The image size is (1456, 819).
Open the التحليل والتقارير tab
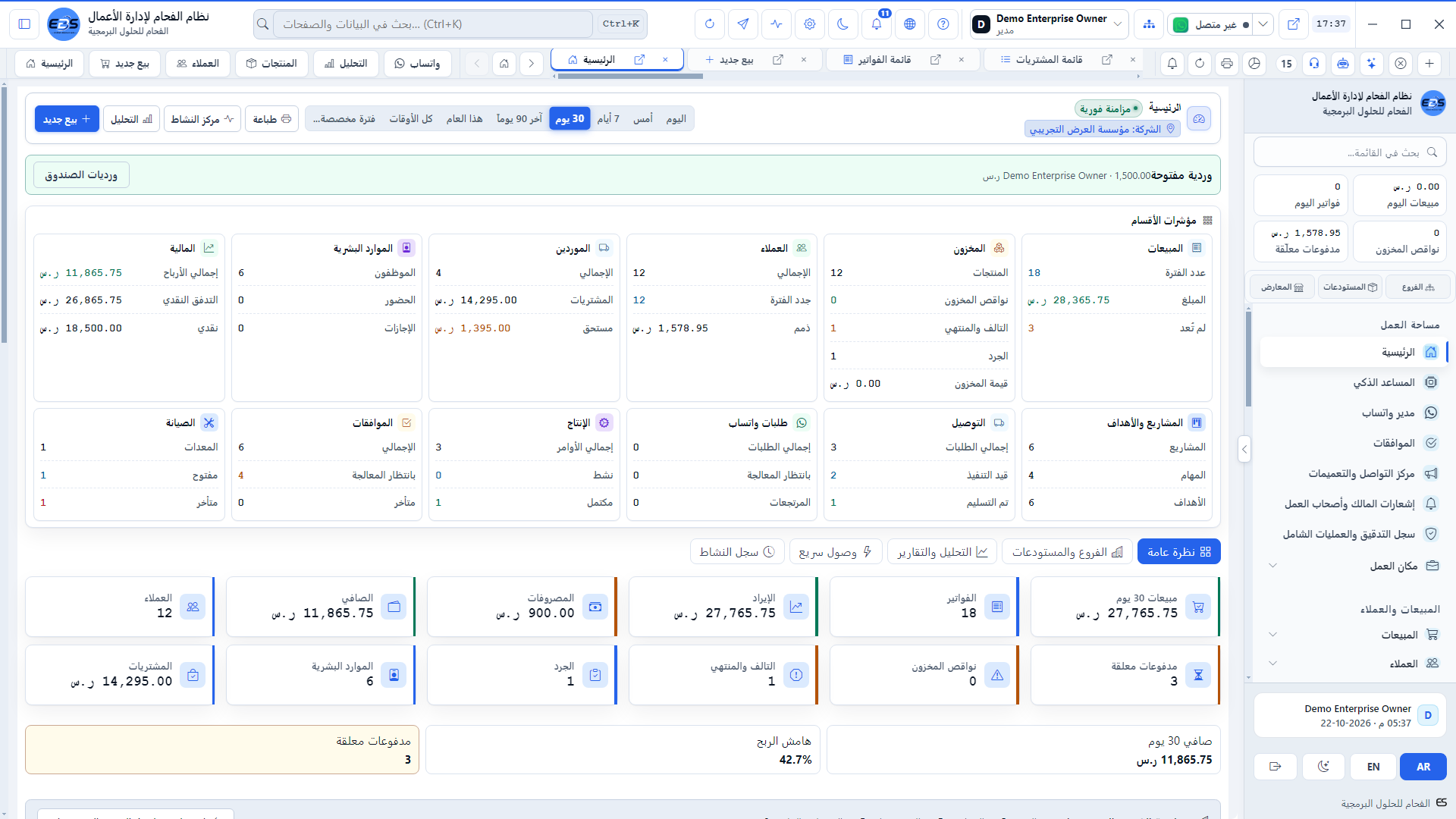942,552
